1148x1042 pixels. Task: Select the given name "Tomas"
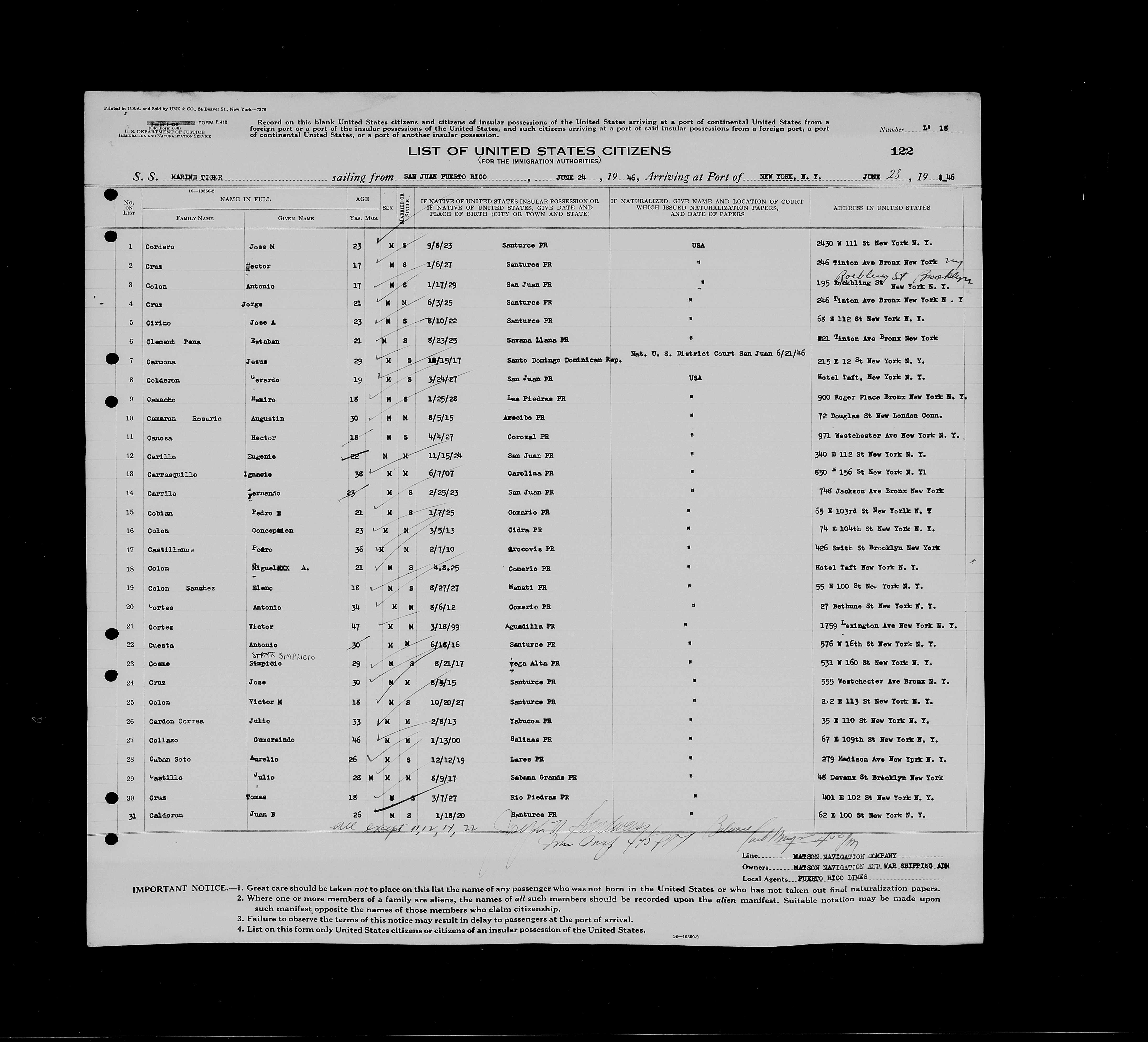[256, 797]
